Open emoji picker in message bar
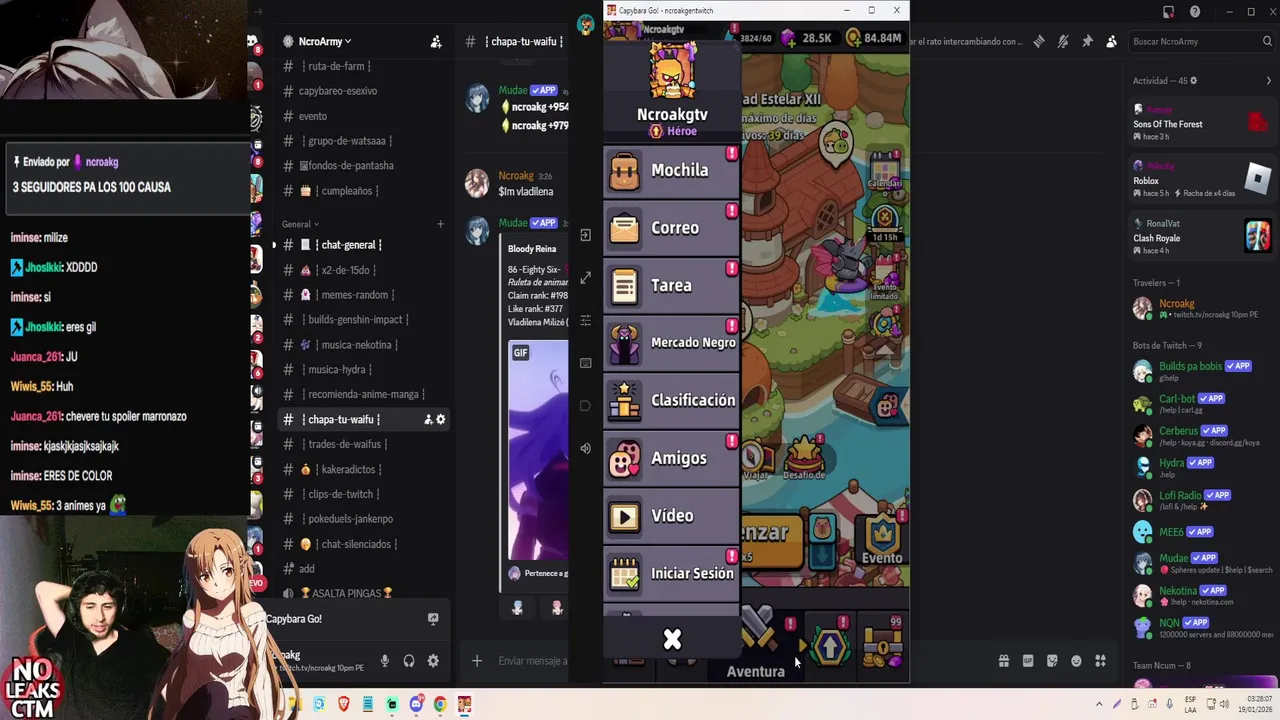This screenshot has height=720, width=1280. pos(1076,661)
